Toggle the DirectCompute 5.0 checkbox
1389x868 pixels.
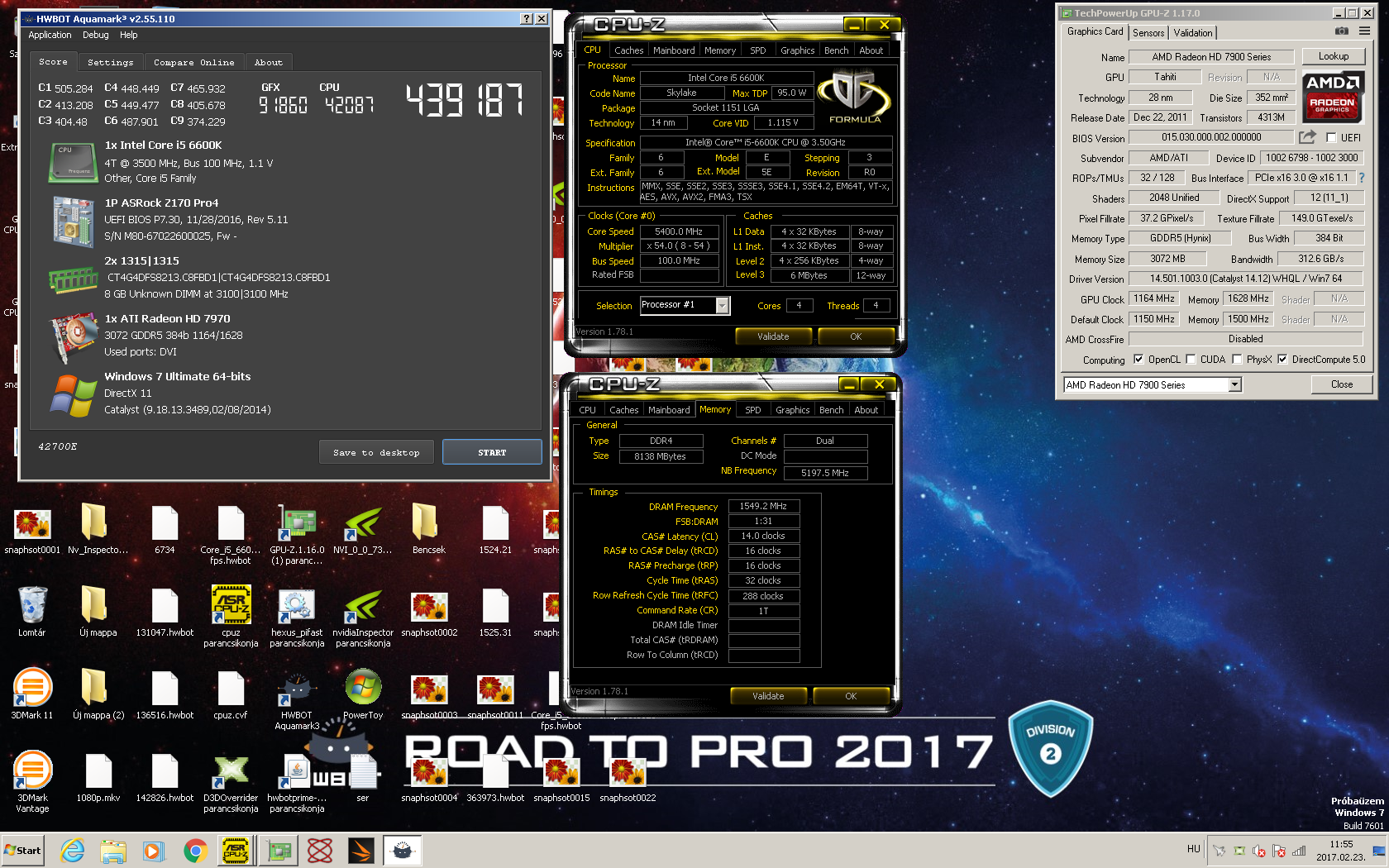(1282, 359)
